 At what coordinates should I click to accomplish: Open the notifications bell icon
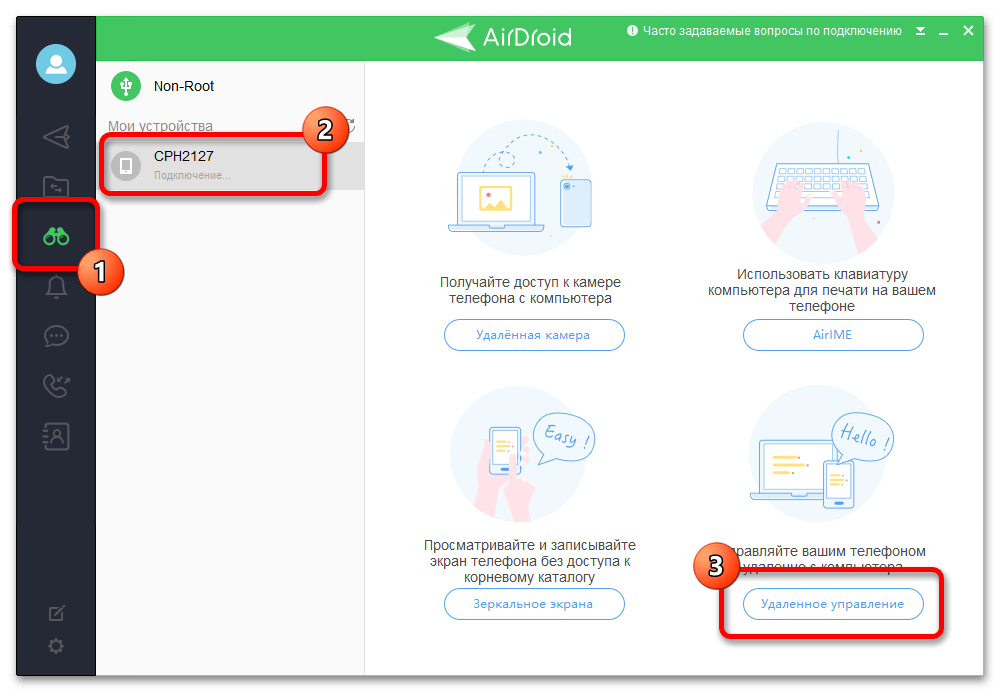56,288
